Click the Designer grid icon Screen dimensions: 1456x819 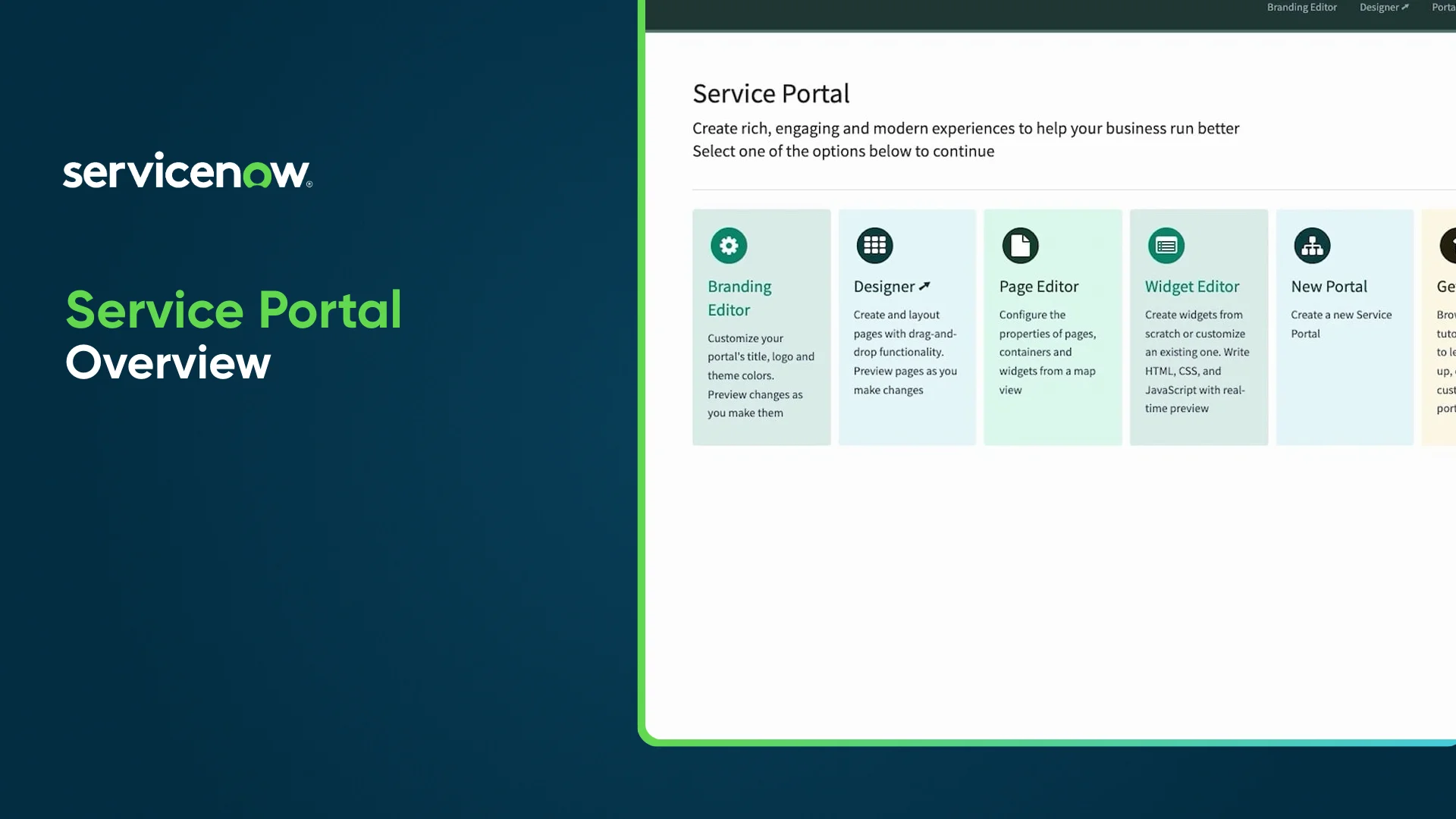click(x=874, y=246)
